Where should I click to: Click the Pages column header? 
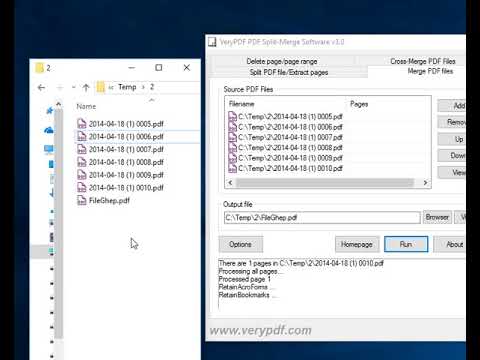[x=359, y=104]
